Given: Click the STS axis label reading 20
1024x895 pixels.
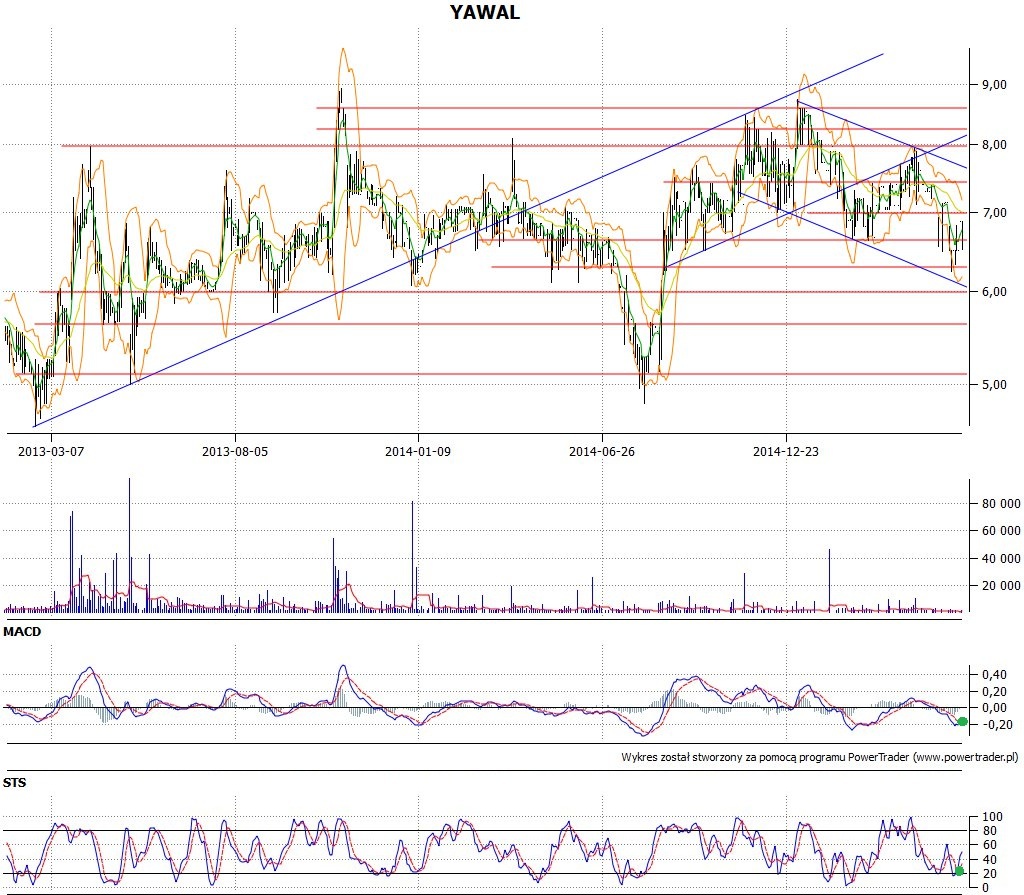Looking at the screenshot, I should click(990, 873).
